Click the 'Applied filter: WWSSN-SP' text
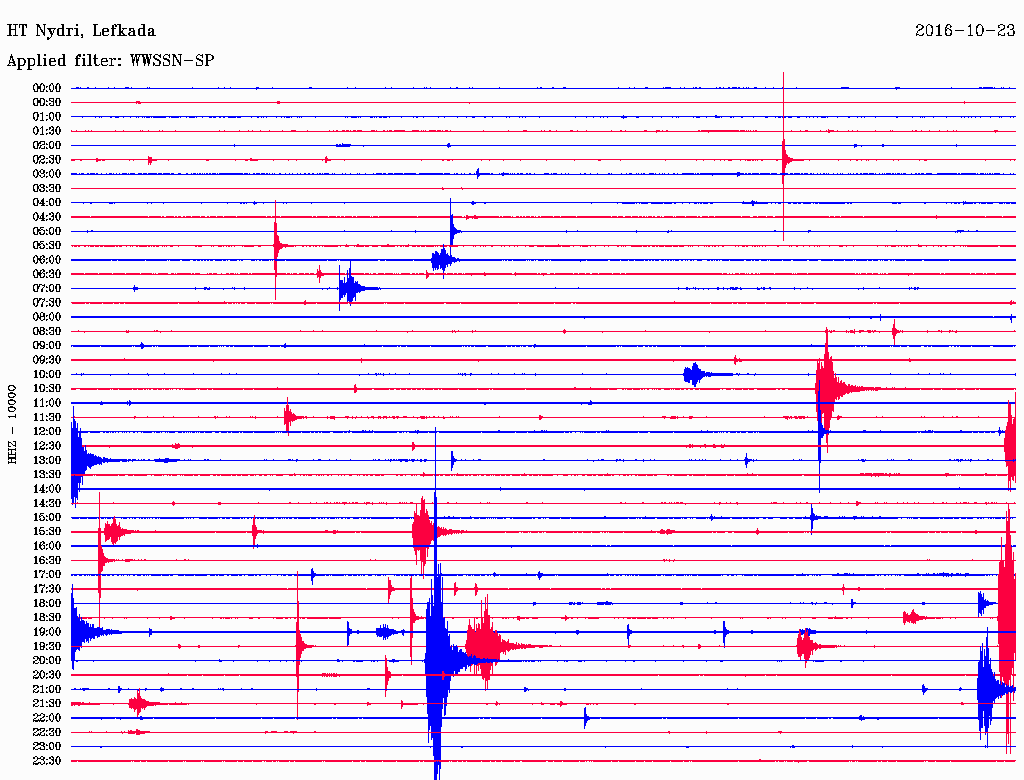The width and height of the screenshot is (1024, 780). [110, 61]
